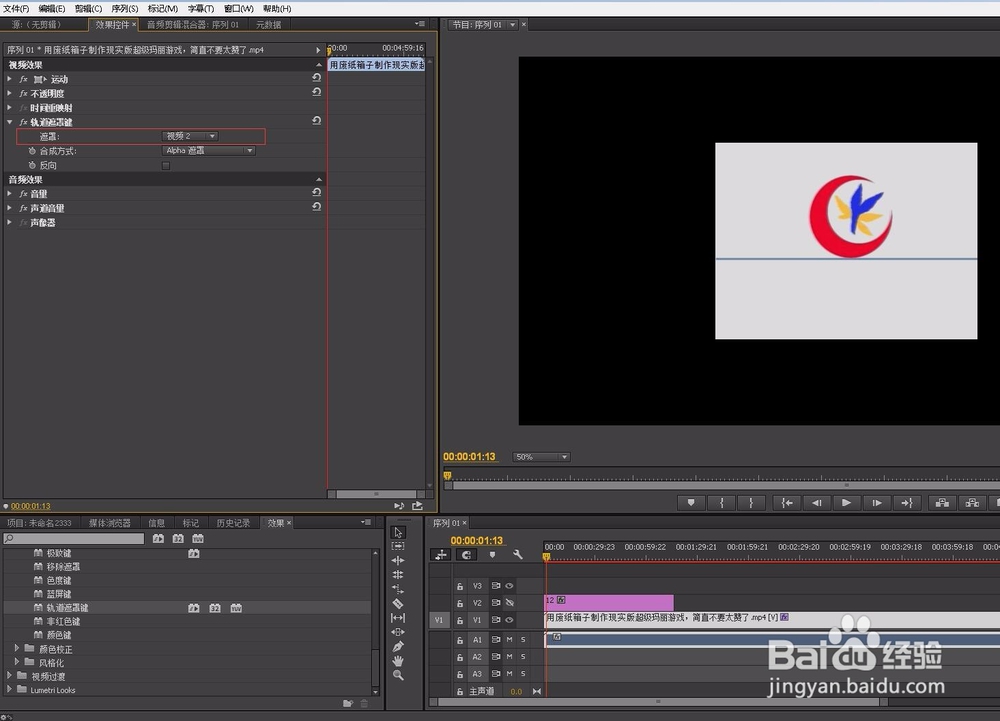Select the Rolling Edit tool
The height and width of the screenshot is (721, 1000).
(x=398, y=574)
